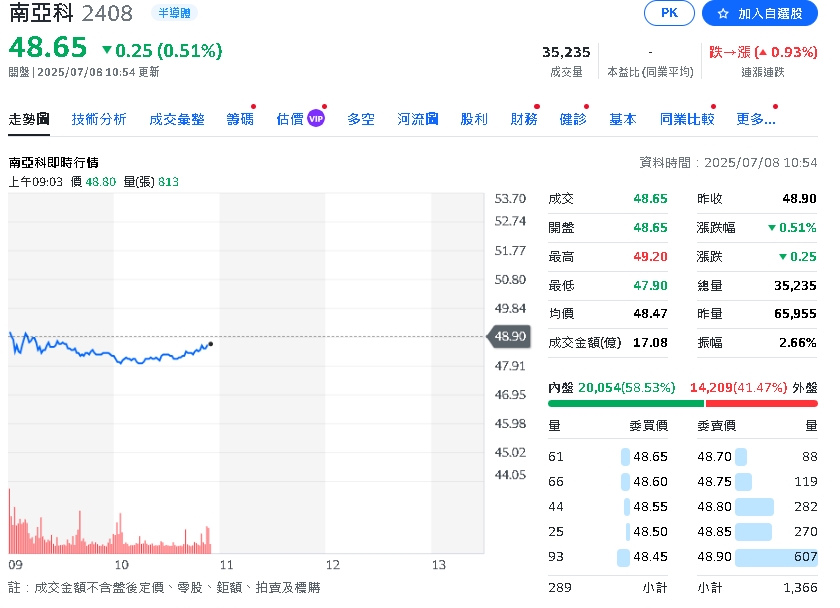Screen dimensions: 840x608
Task: Click the 連漲連跌 indicator
Action: coord(762,61)
